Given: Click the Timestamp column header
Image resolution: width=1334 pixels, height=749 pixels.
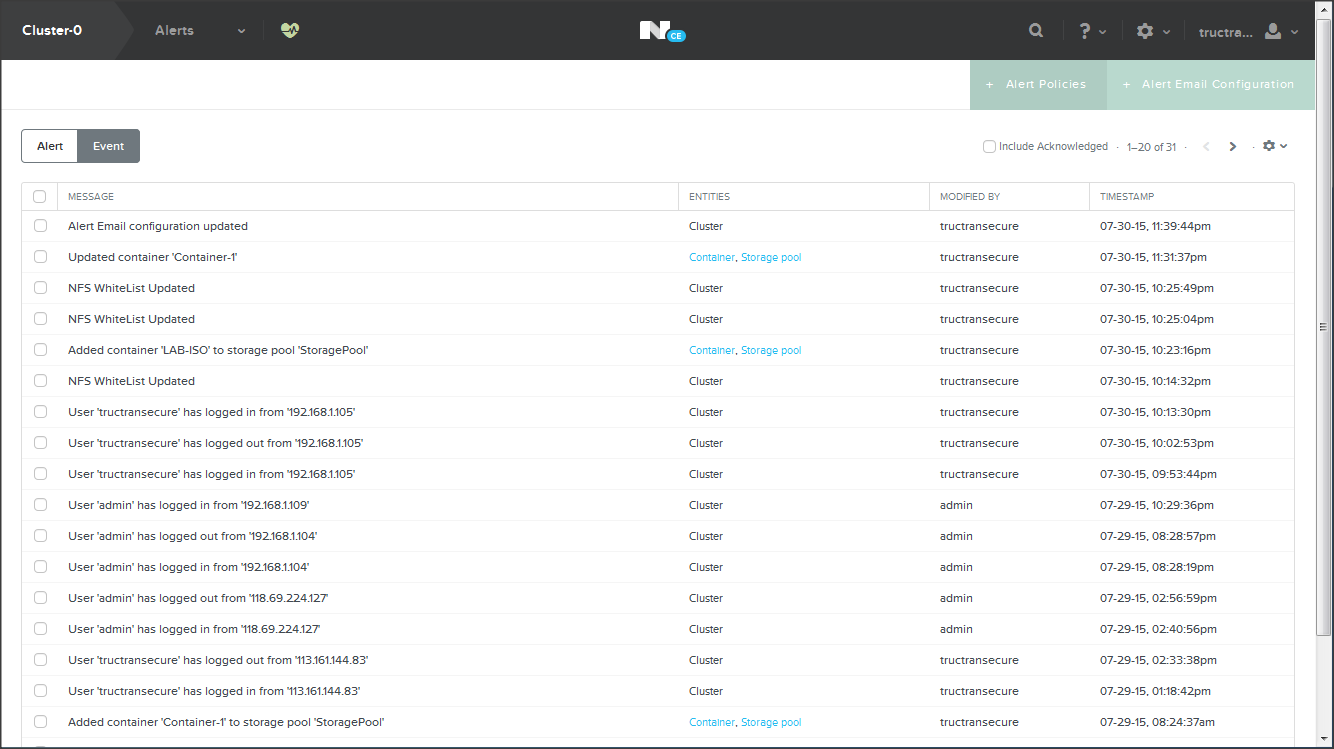Looking at the screenshot, I should (1127, 197).
